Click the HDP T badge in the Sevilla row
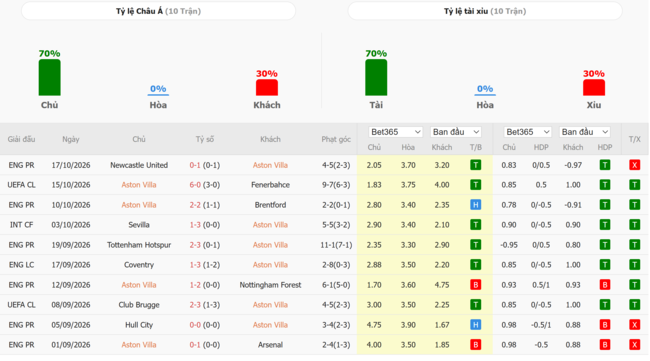 (605, 225)
